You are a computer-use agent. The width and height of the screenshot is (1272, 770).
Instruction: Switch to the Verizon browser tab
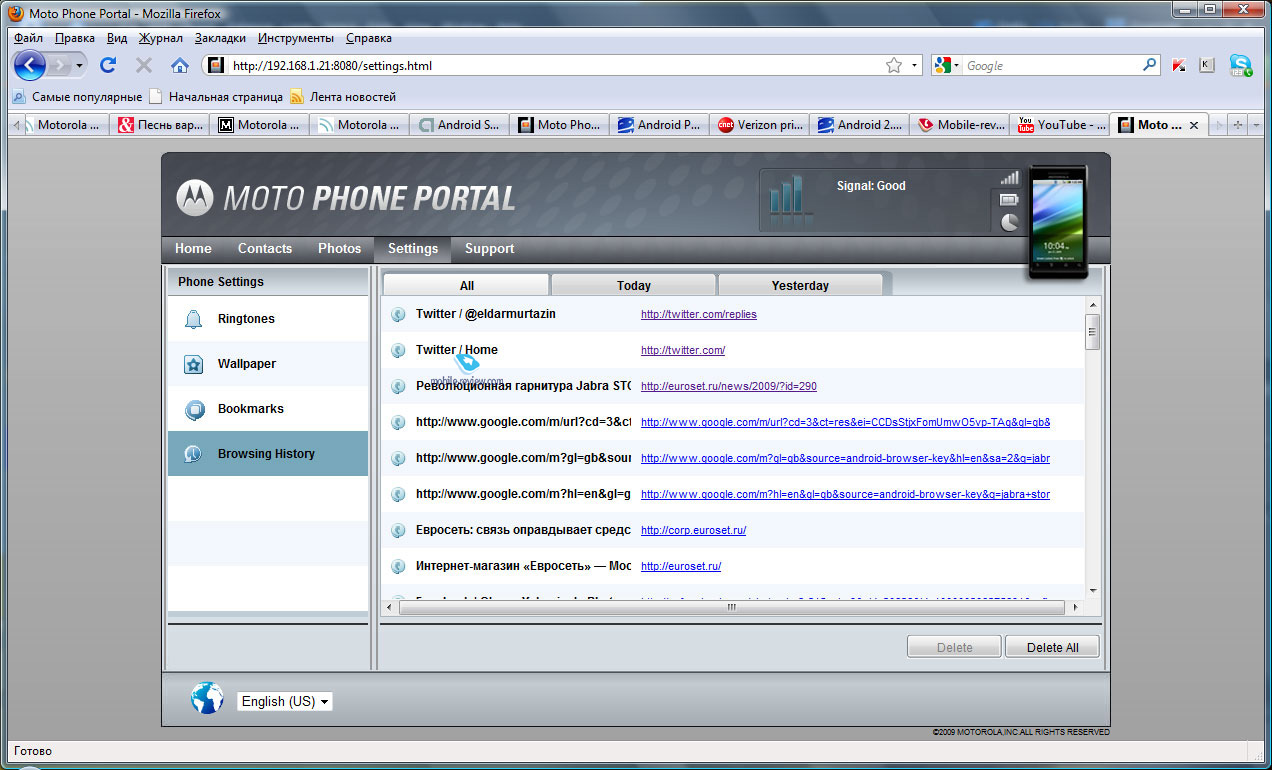coord(758,125)
